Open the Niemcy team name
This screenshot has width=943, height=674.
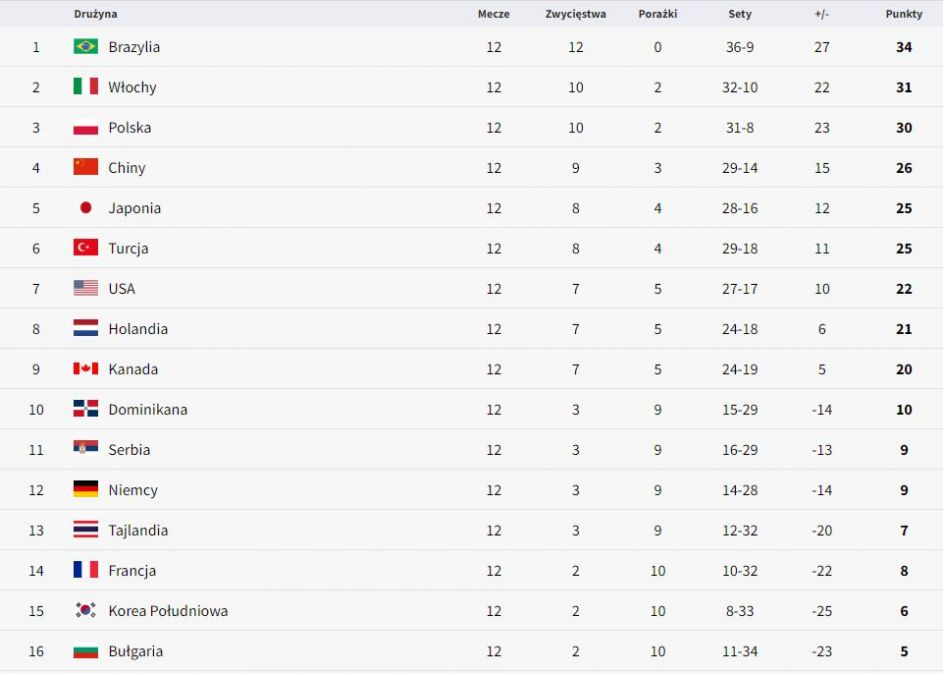tap(133, 490)
